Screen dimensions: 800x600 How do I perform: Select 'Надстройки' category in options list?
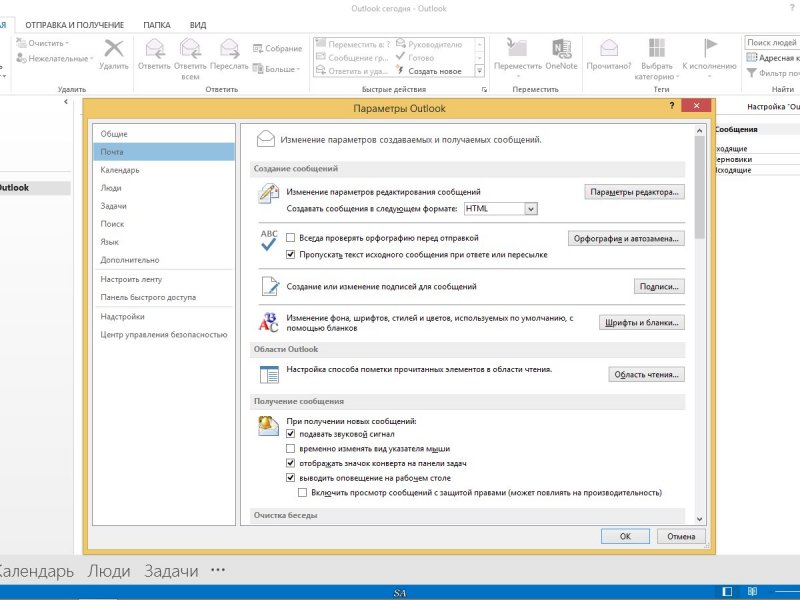coord(164,316)
